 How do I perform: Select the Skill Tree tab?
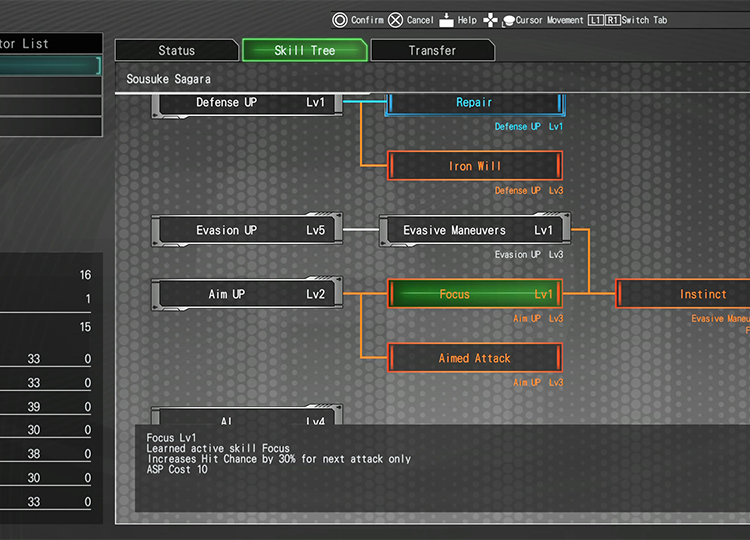305,51
